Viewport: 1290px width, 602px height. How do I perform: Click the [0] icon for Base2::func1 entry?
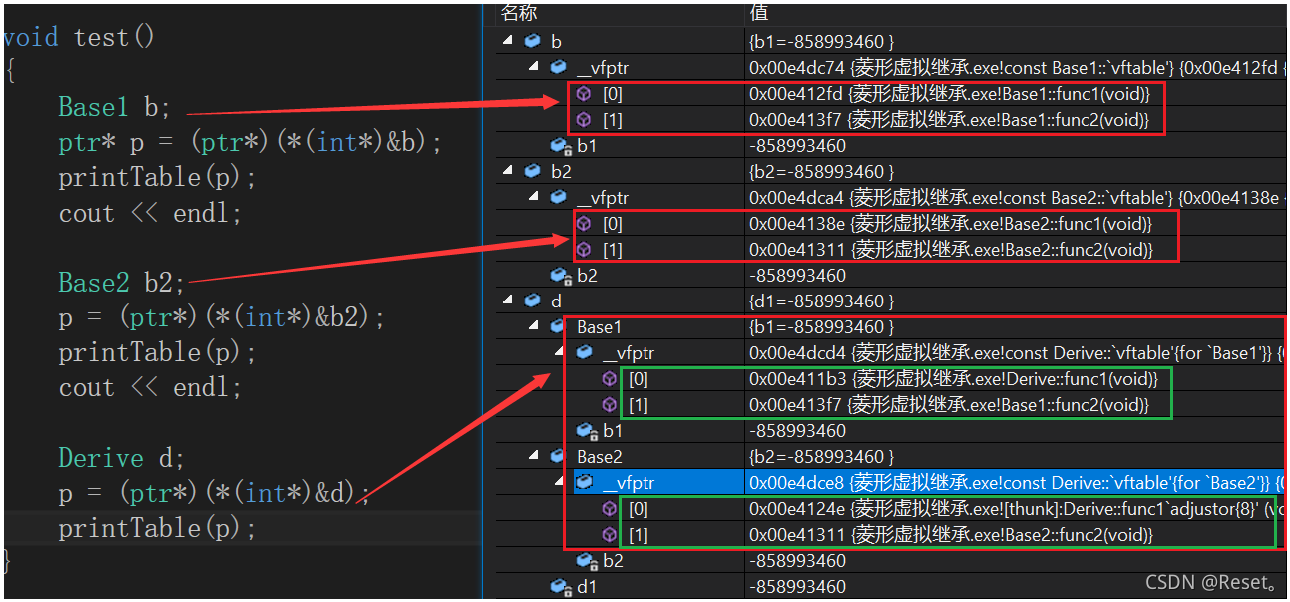[x=584, y=223]
